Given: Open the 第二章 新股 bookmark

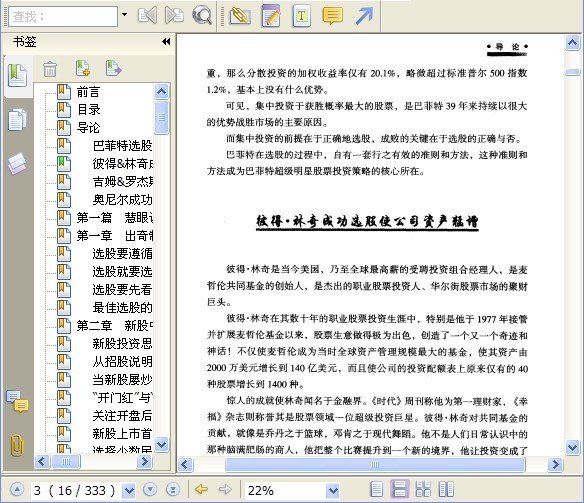Looking at the screenshot, I should pyautogui.click(x=114, y=325).
